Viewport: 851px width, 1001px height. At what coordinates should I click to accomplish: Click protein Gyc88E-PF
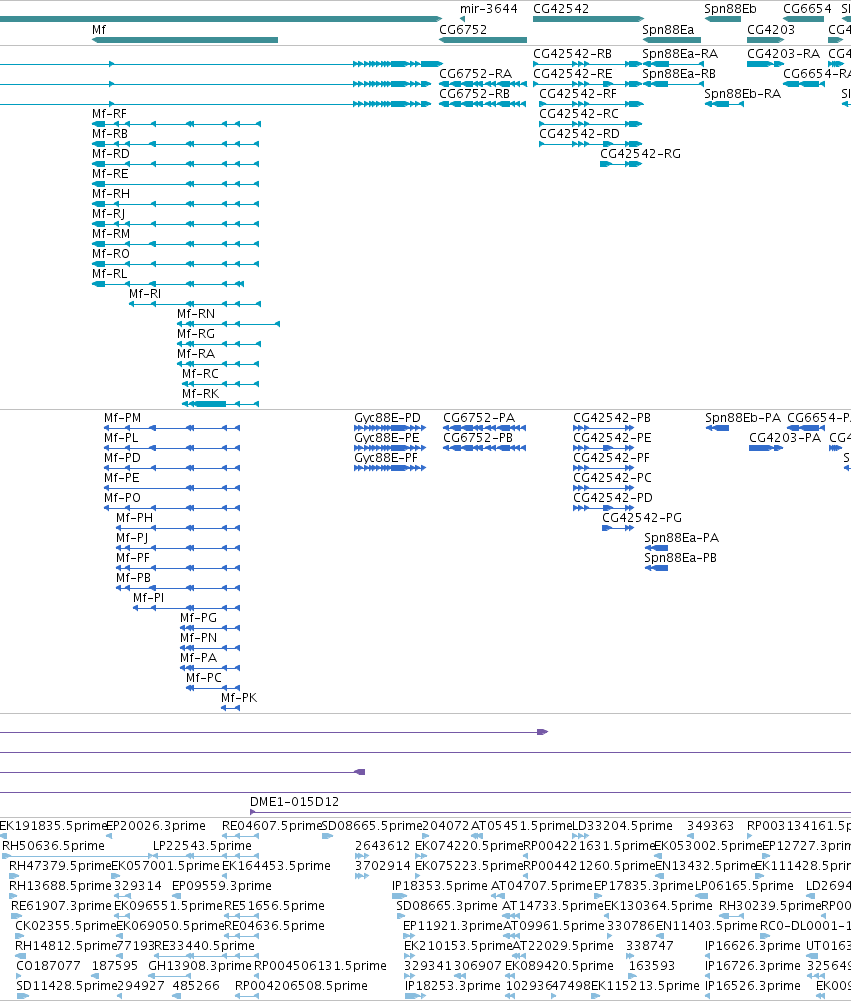390,468
